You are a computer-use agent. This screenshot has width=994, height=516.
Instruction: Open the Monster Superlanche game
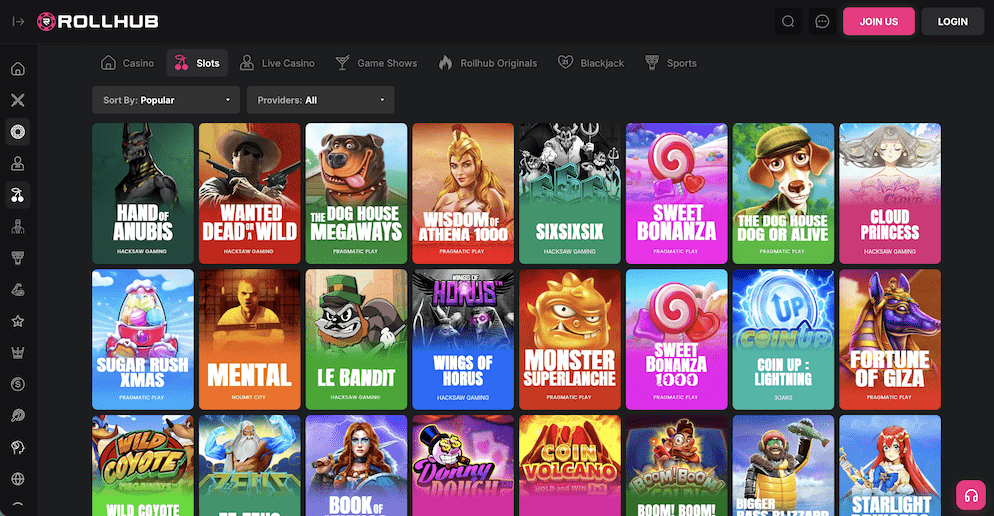[x=570, y=340]
